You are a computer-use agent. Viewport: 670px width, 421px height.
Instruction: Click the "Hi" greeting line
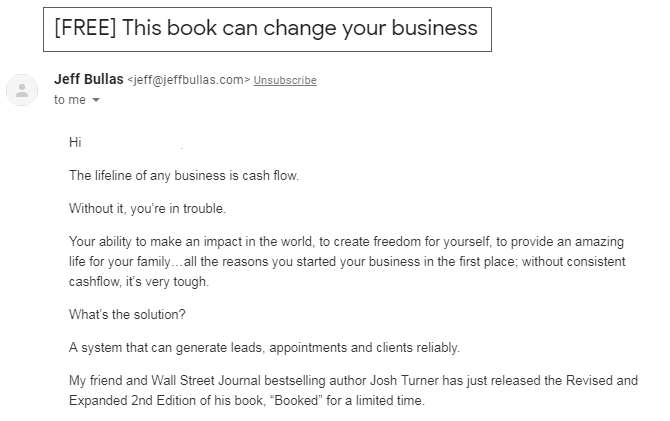click(75, 142)
